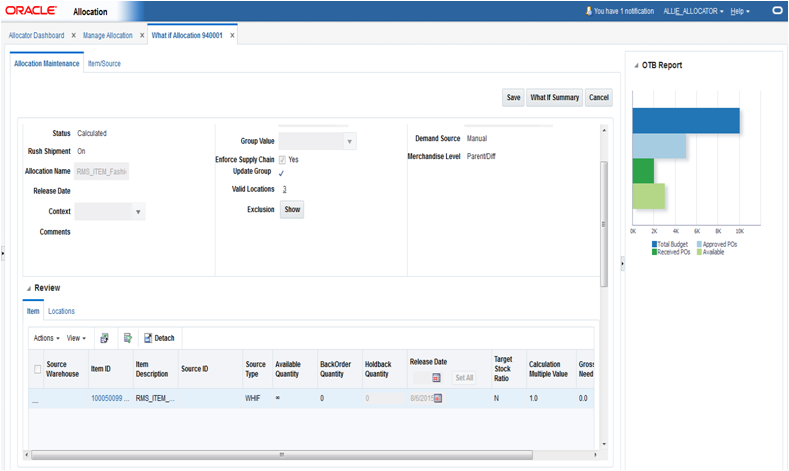The image size is (789, 471).
Task: Click the RMS_ITEM_ description cell
Action: 155,399
